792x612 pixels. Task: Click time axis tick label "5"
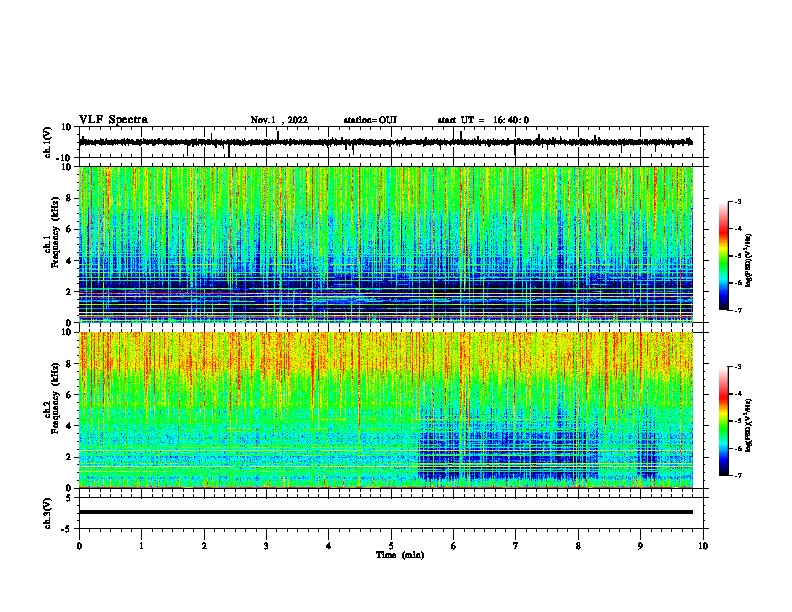pyautogui.click(x=391, y=546)
